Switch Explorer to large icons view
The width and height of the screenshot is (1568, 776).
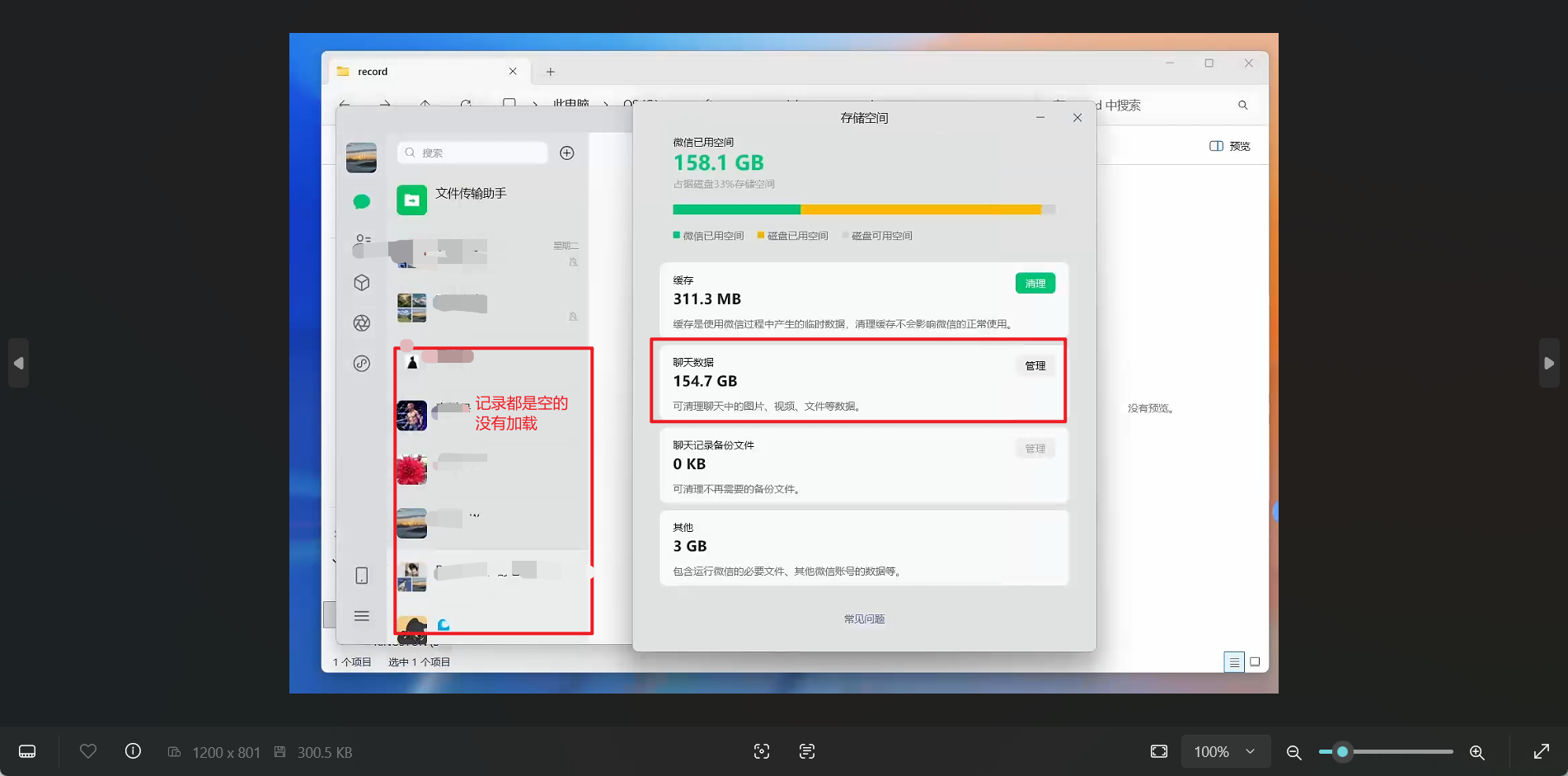tap(1255, 661)
